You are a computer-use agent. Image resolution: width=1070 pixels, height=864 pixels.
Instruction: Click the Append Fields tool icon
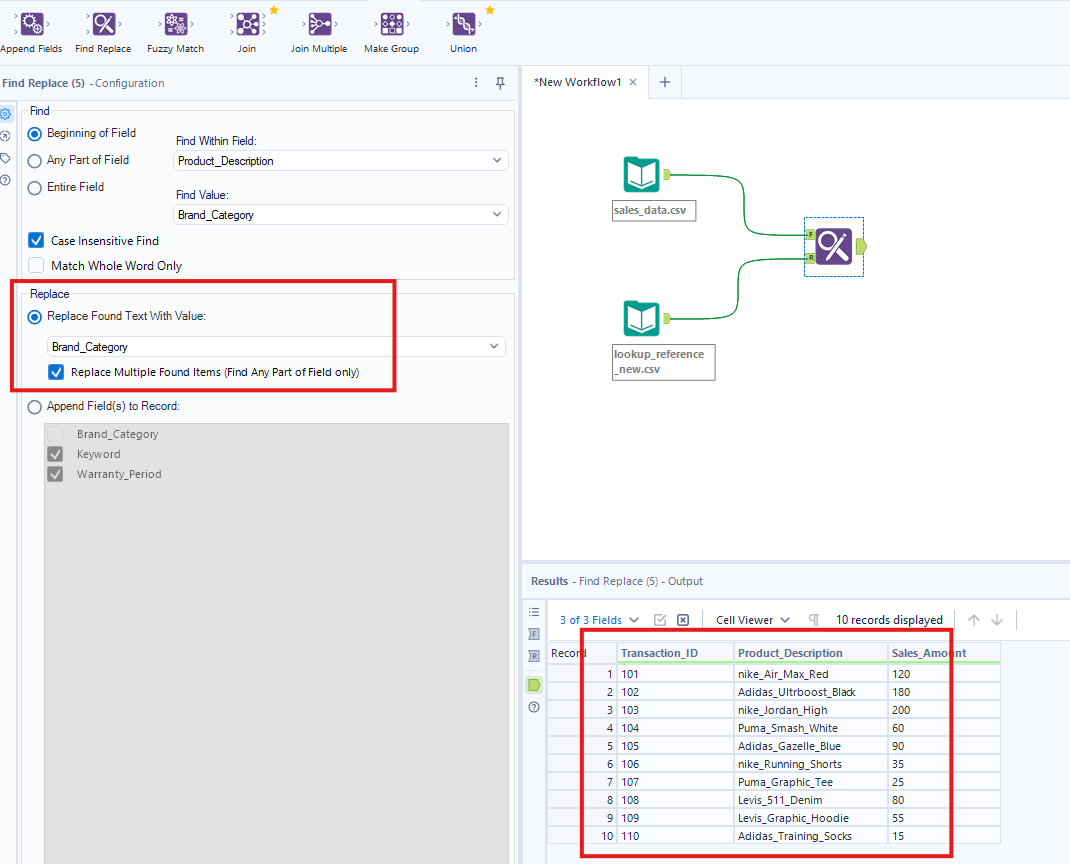tap(31, 25)
